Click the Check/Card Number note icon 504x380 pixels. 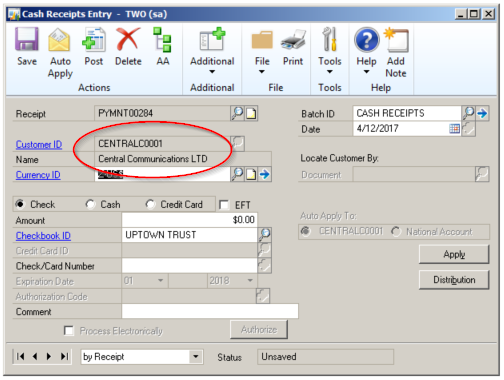(265, 266)
